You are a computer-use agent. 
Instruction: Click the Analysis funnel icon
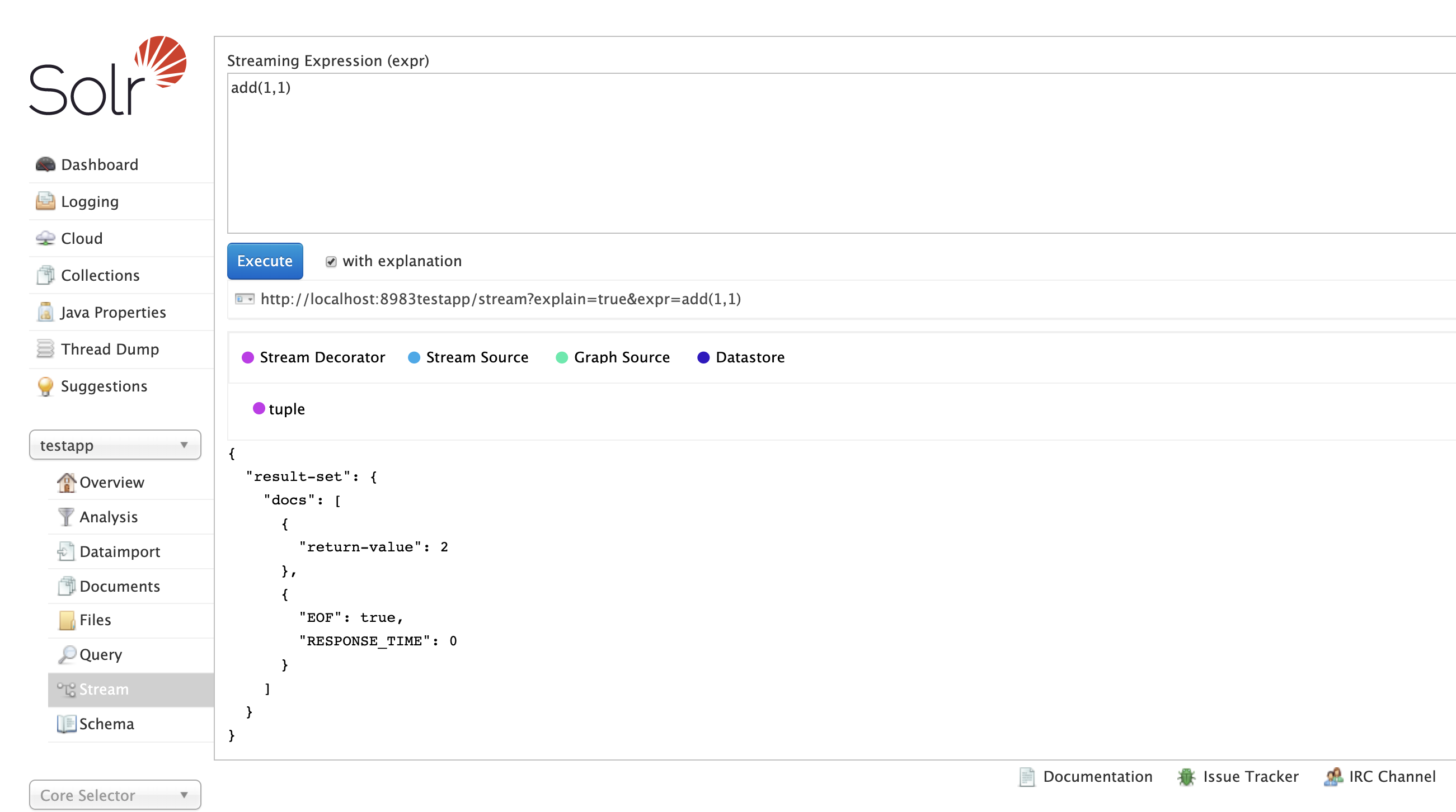[x=66, y=517]
